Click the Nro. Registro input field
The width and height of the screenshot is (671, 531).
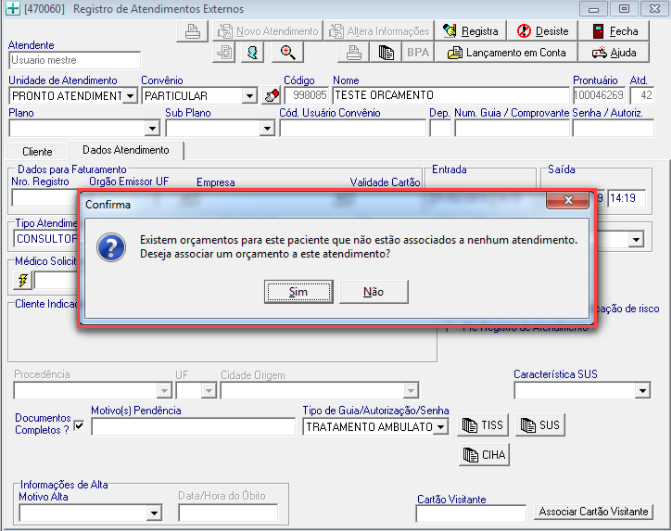45,198
